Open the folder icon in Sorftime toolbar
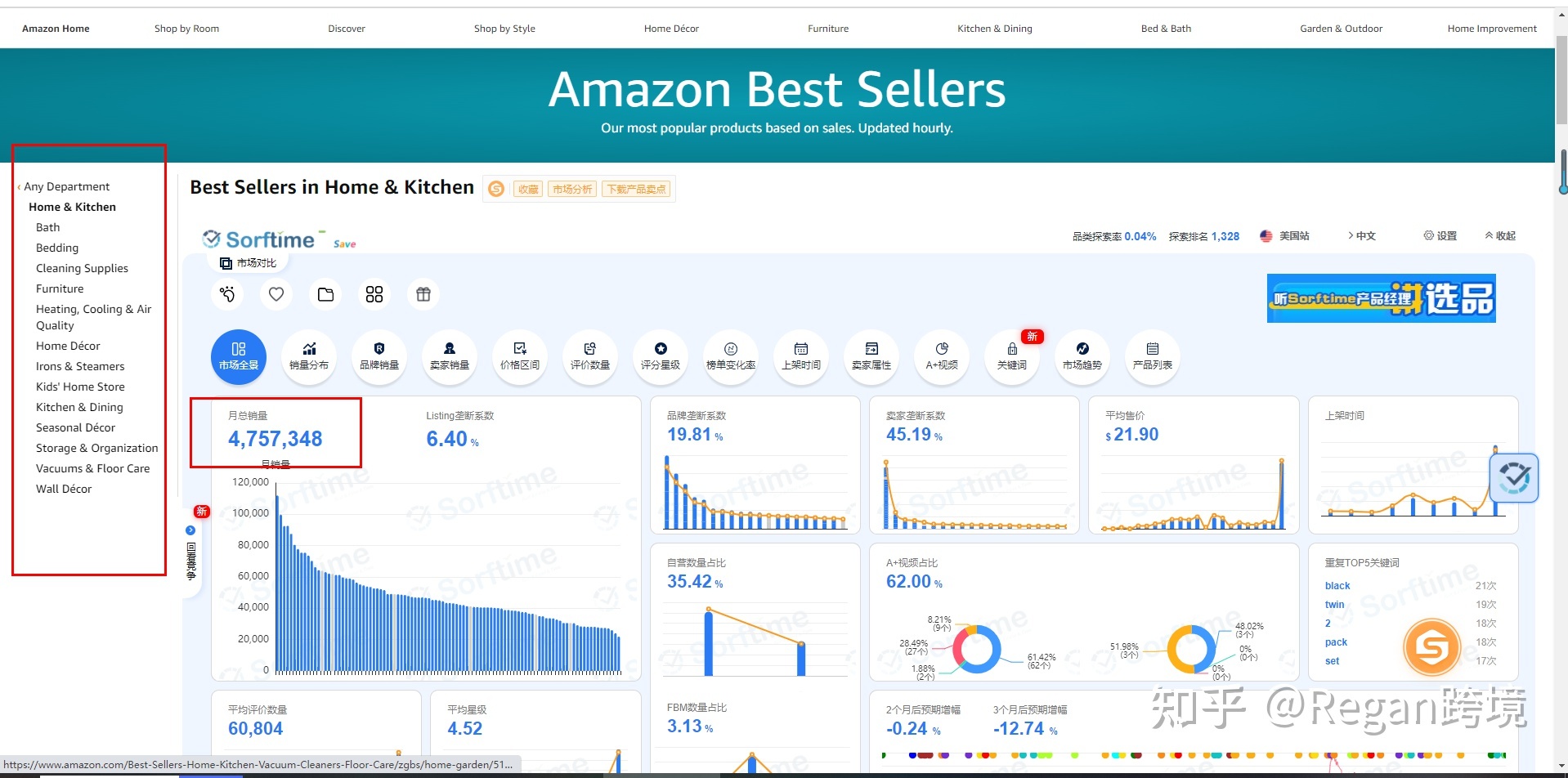Screen dimensions: 1568x778 click(325, 294)
